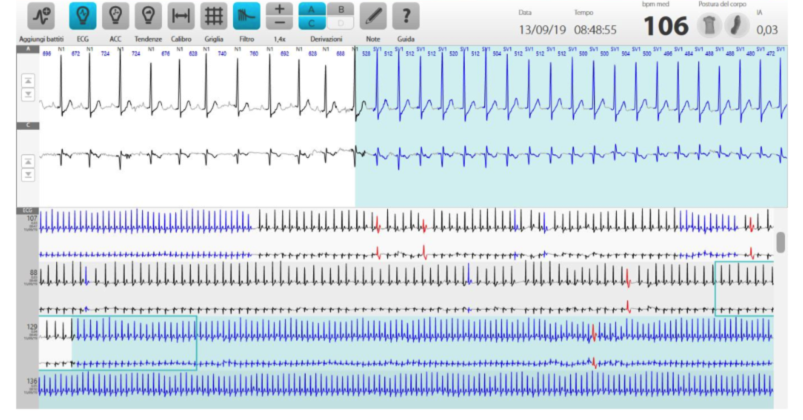The image size is (803, 420).
Task: Click the overview strip row labeled 129
Action: tap(406, 344)
